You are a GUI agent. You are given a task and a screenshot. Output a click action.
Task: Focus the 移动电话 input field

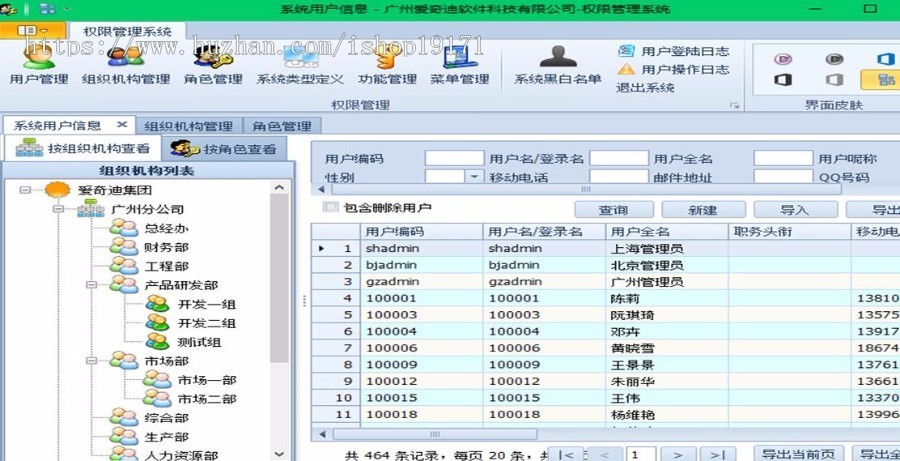pyautogui.click(x=619, y=177)
